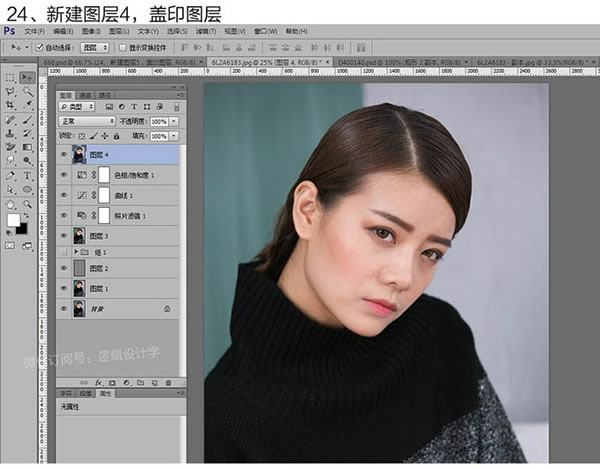Toggle the layer filter switch
This screenshot has height=468, width=600.
coord(176,107)
